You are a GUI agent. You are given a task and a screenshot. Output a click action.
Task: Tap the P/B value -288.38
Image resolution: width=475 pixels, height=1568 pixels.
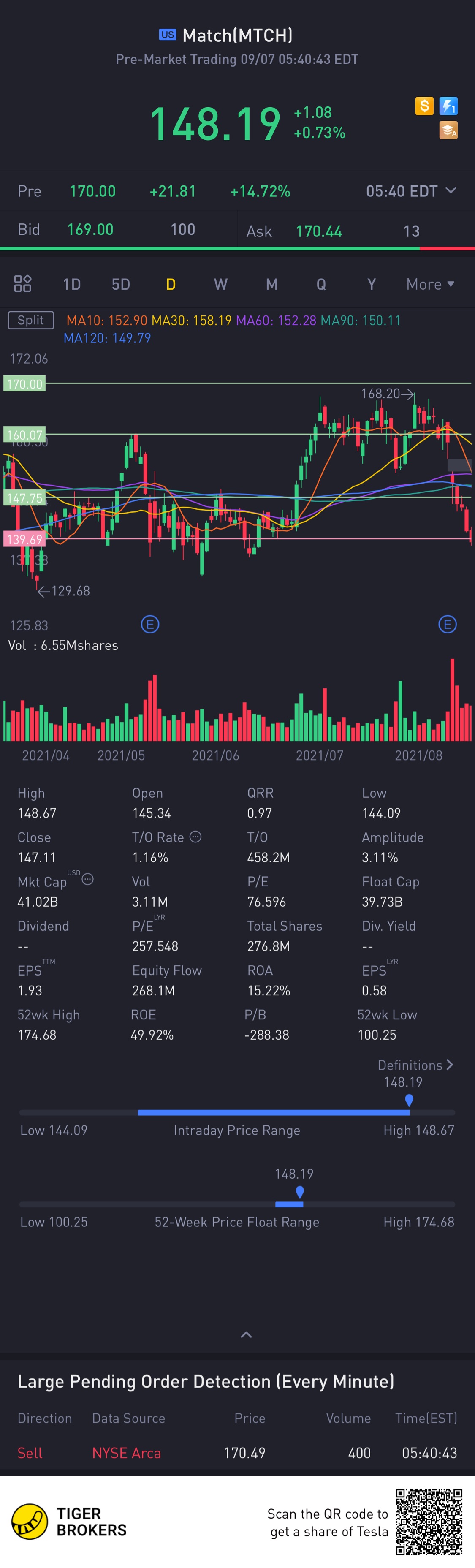point(266,1035)
